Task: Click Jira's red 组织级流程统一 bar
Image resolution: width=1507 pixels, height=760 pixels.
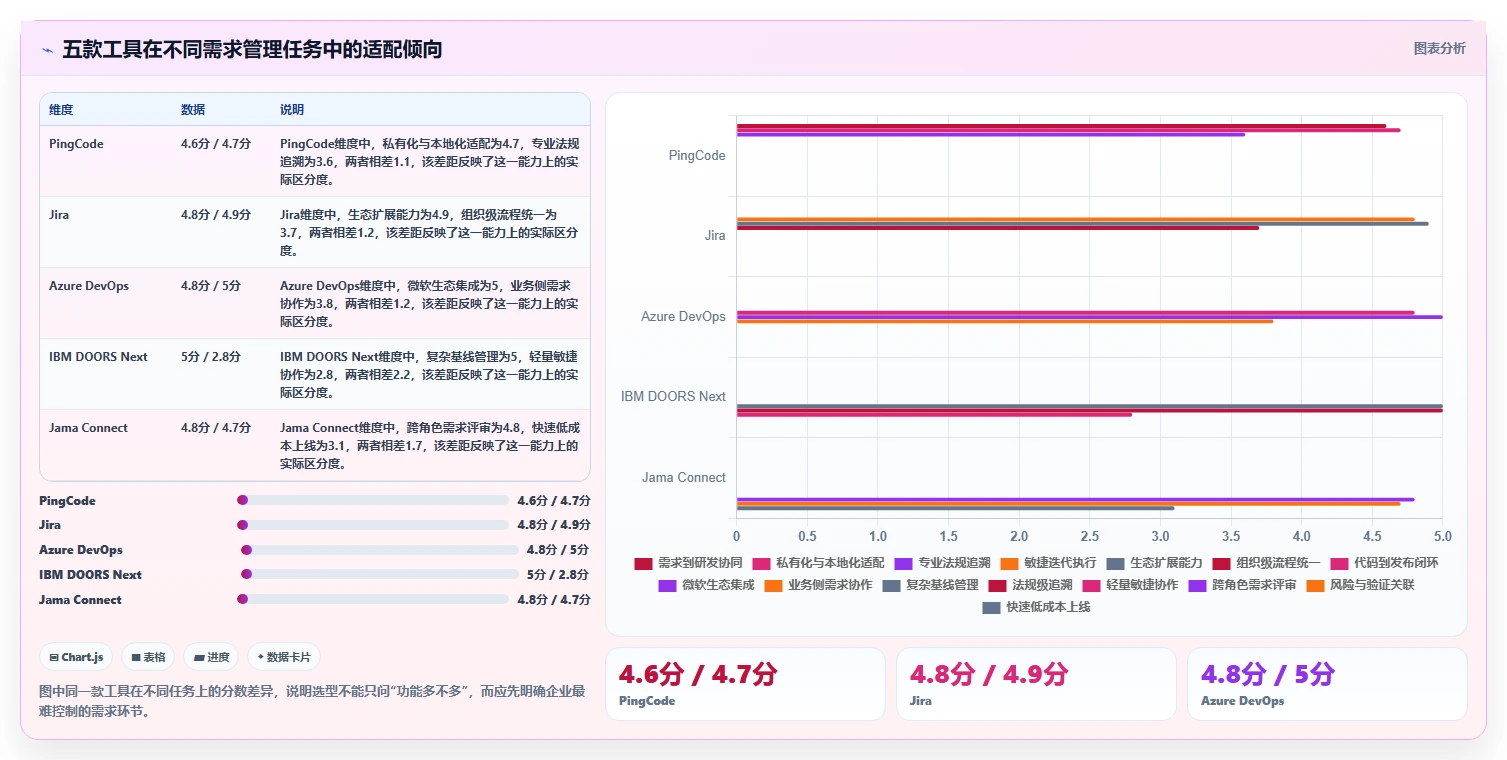Action: tap(998, 228)
